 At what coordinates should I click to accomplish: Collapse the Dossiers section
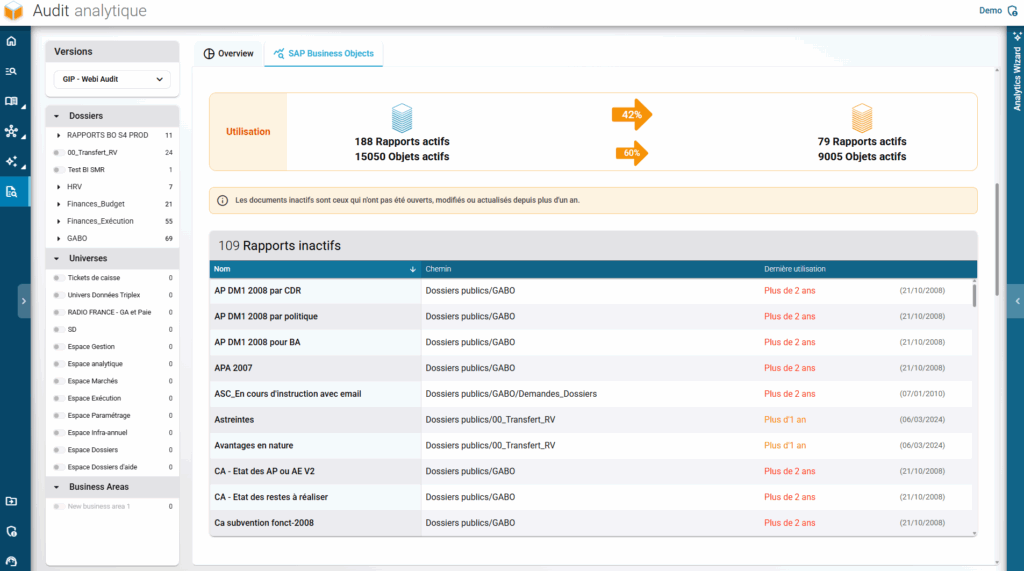(57, 116)
